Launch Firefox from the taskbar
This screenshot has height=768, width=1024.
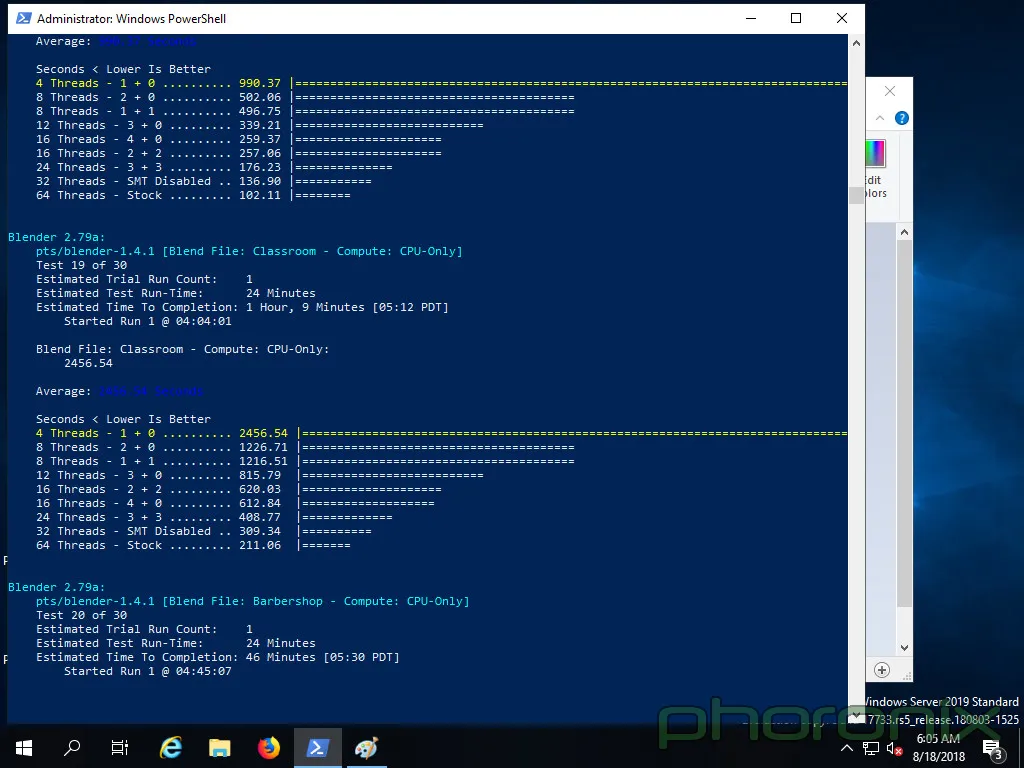(x=268, y=748)
